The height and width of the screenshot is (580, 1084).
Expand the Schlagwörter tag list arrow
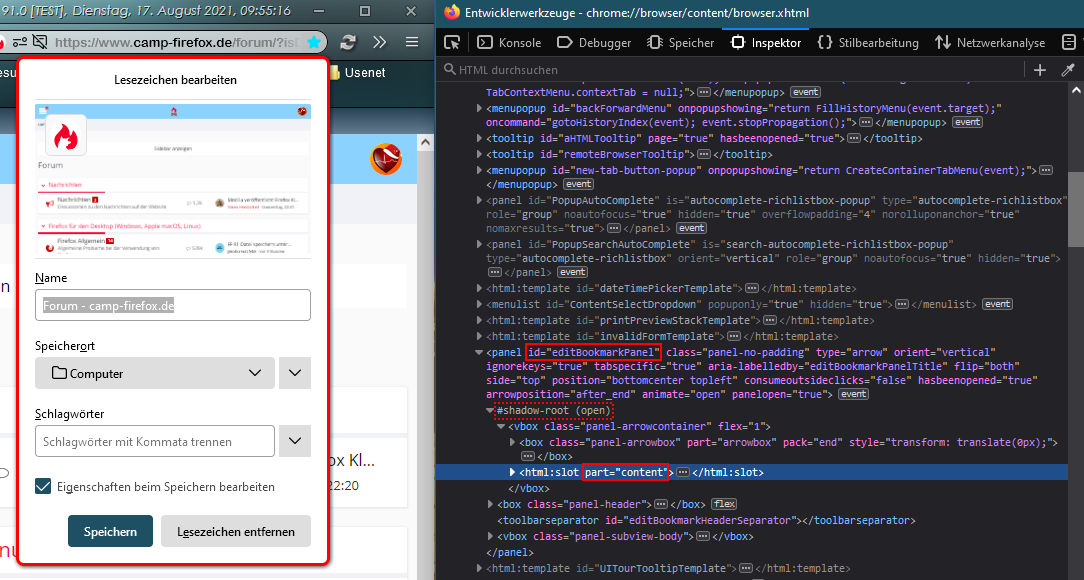pyautogui.click(x=294, y=441)
